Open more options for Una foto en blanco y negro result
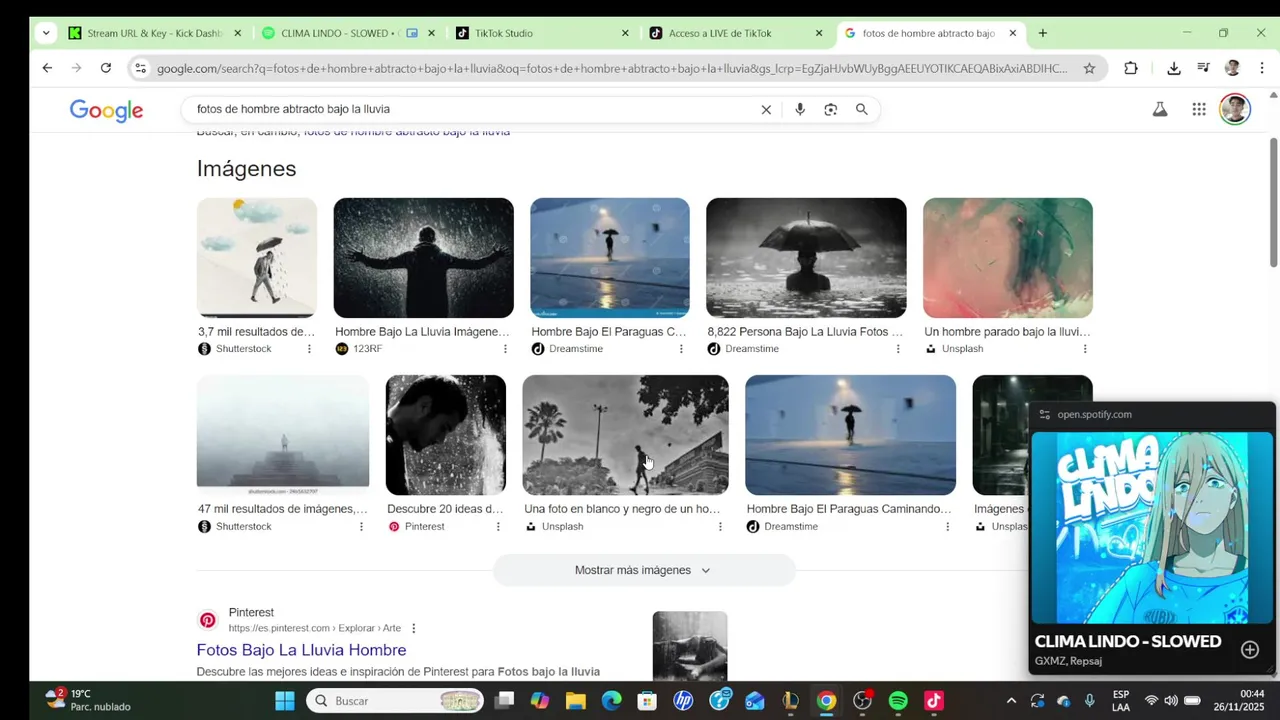The height and width of the screenshot is (720, 1280). (x=720, y=527)
